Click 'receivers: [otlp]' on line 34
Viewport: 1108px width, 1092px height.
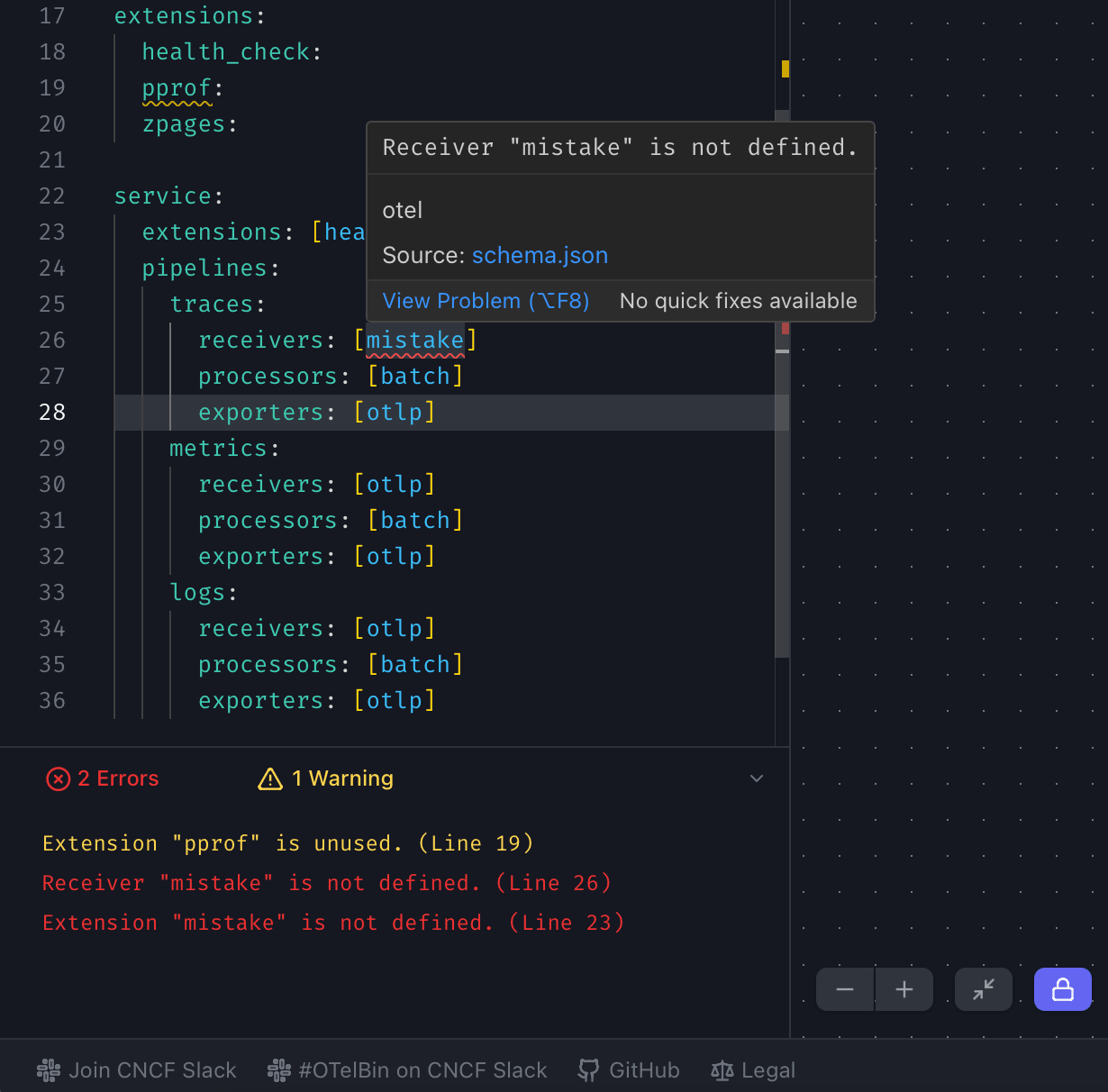pos(317,629)
